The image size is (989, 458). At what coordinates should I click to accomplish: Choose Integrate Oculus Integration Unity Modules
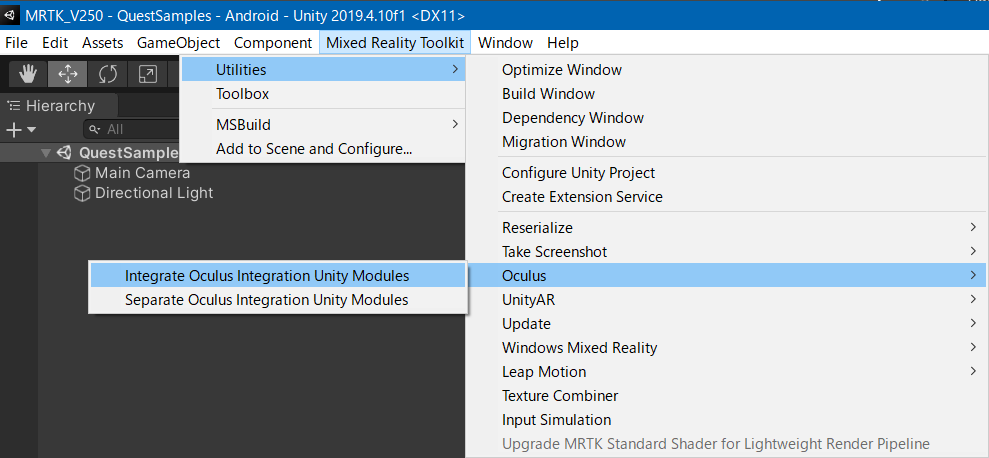[x=267, y=275]
